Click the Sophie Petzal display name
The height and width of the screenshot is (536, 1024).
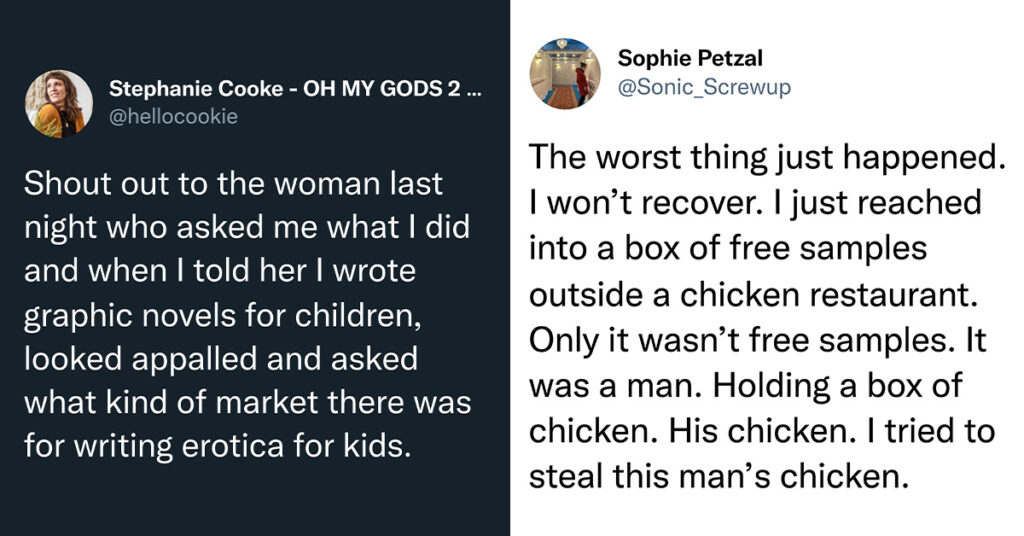pos(690,58)
